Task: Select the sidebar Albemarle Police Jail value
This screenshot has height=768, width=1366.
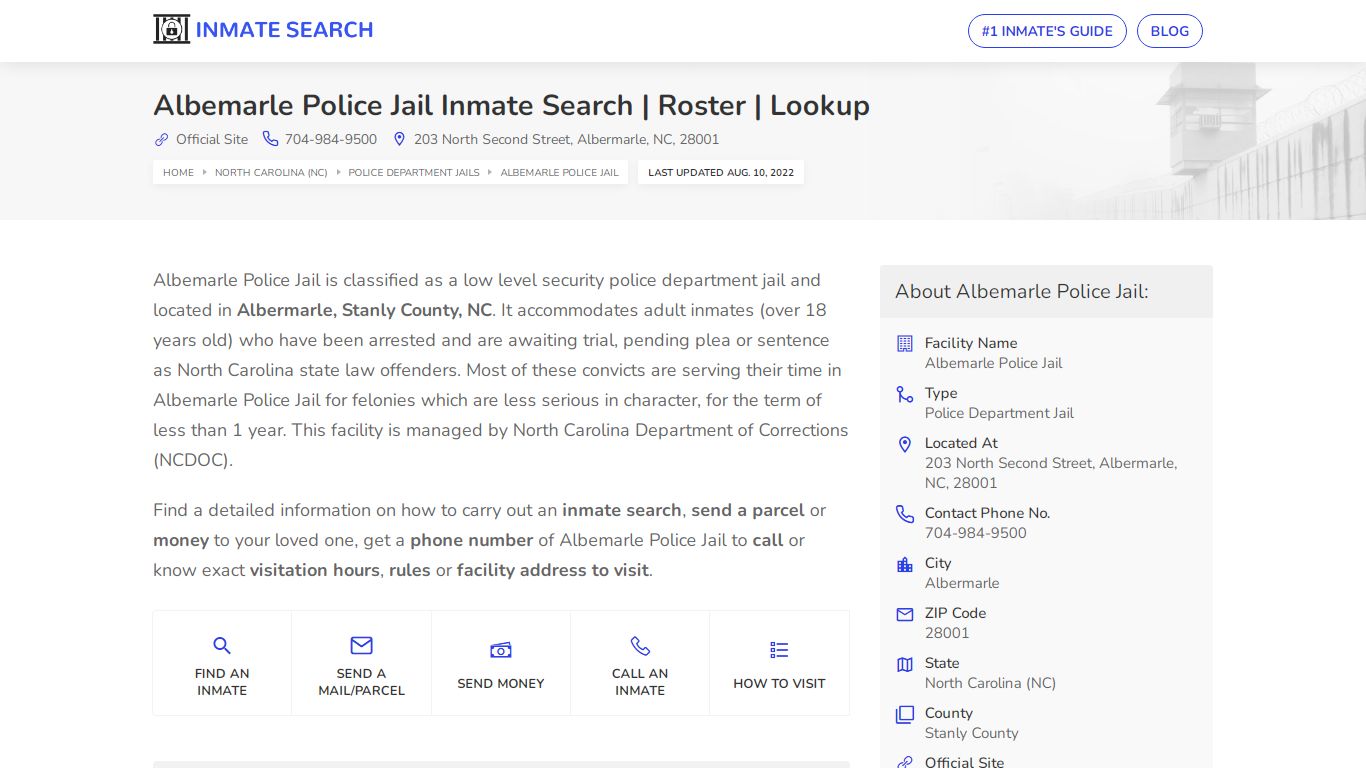Action: 993,363
